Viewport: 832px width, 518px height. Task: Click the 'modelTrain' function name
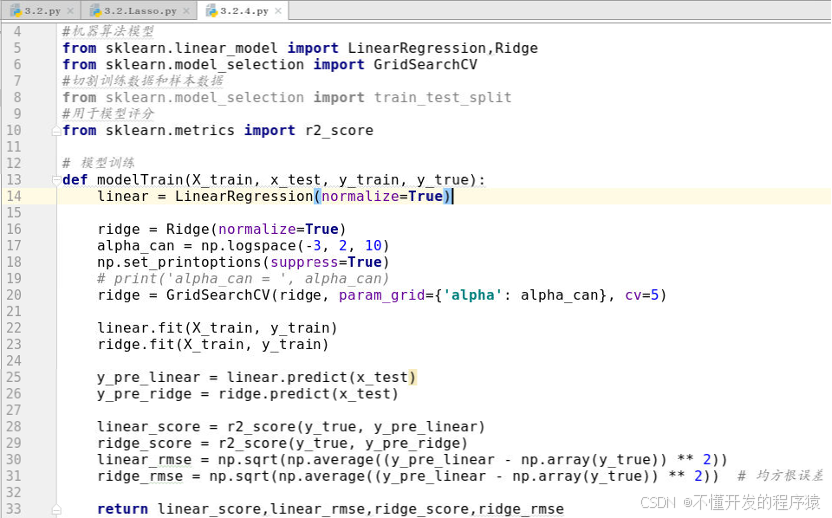[x=140, y=180]
